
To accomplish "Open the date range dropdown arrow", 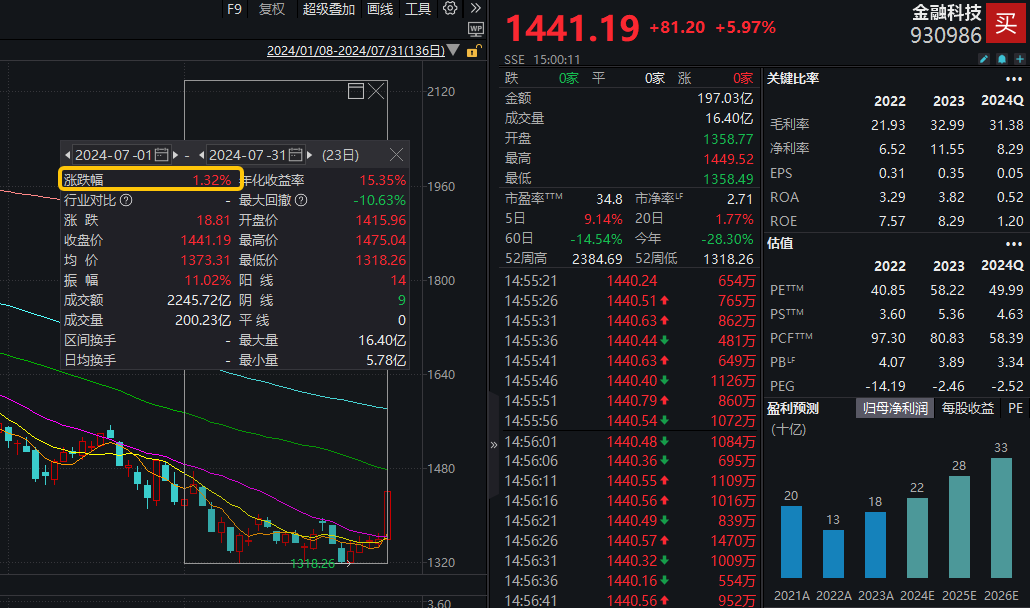I will [452, 47].
